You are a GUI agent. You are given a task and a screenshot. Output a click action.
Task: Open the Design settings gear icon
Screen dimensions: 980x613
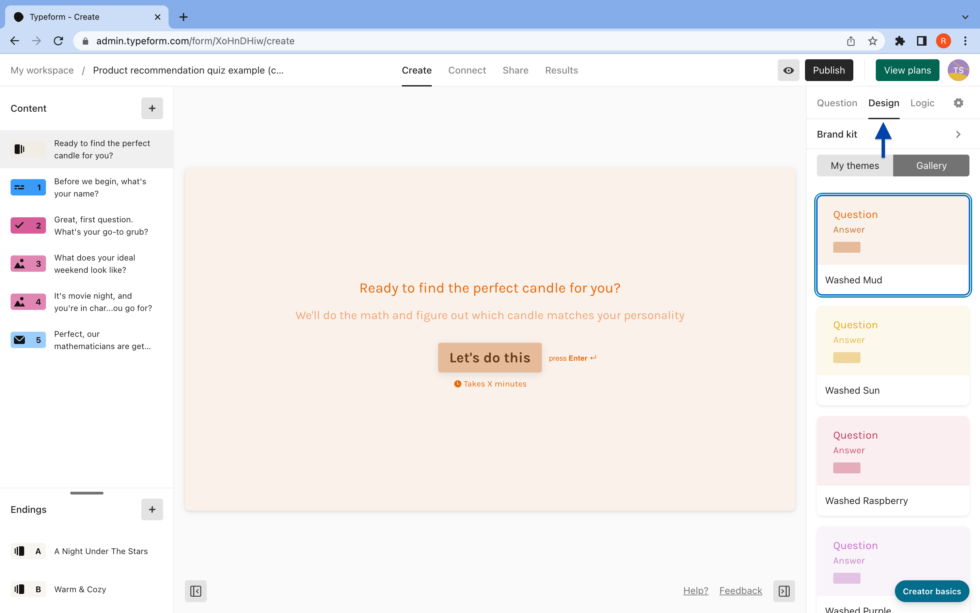[958, 103]
